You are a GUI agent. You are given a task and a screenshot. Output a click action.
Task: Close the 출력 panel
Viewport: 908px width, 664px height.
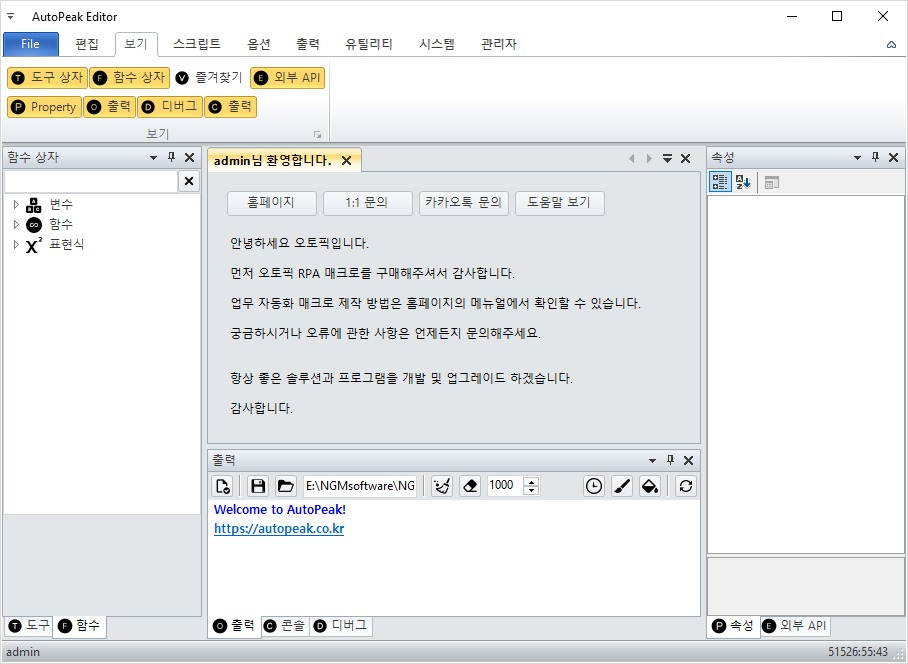tap(689, 461)
